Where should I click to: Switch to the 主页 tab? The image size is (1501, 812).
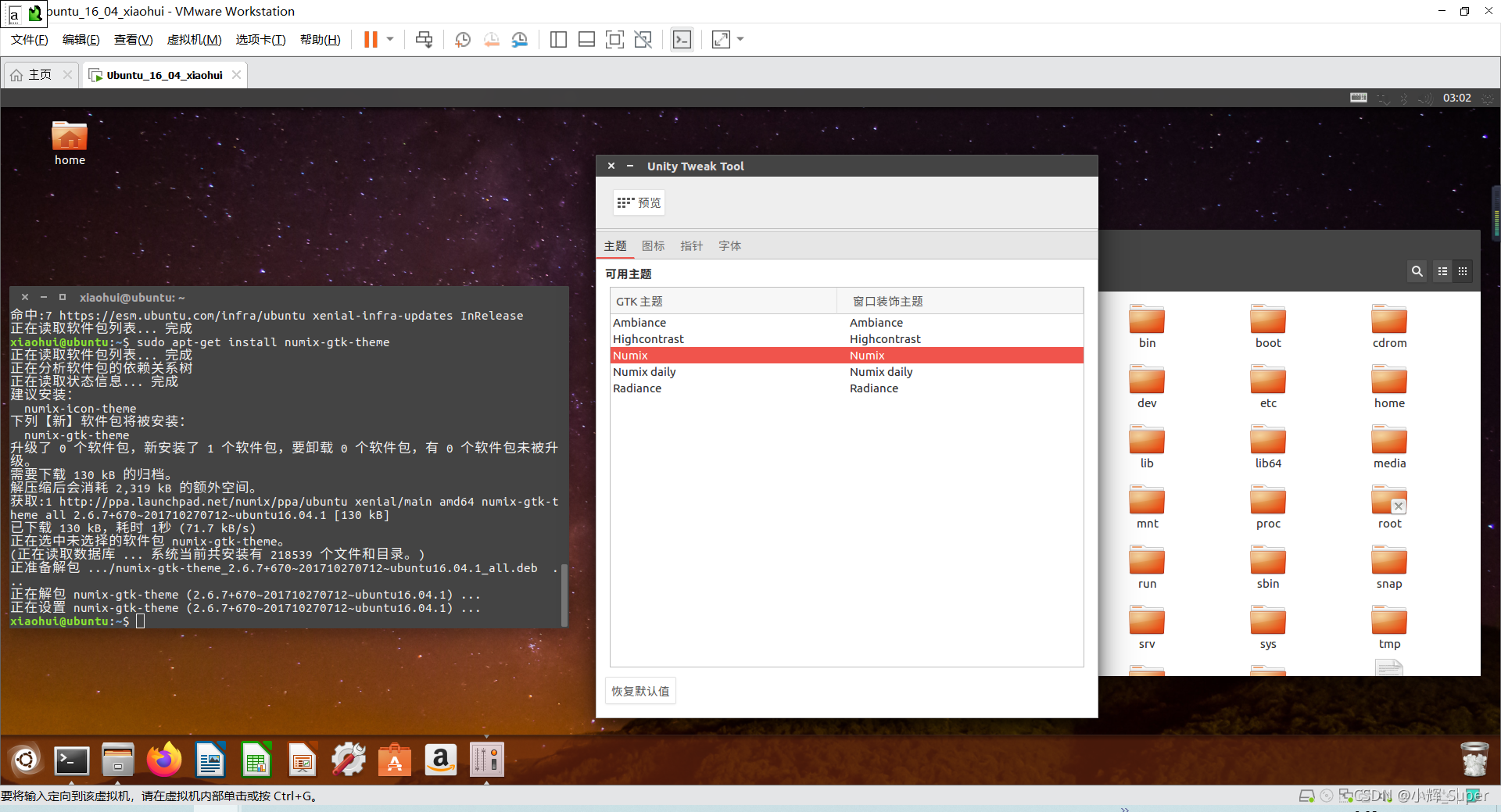point(39,75)
